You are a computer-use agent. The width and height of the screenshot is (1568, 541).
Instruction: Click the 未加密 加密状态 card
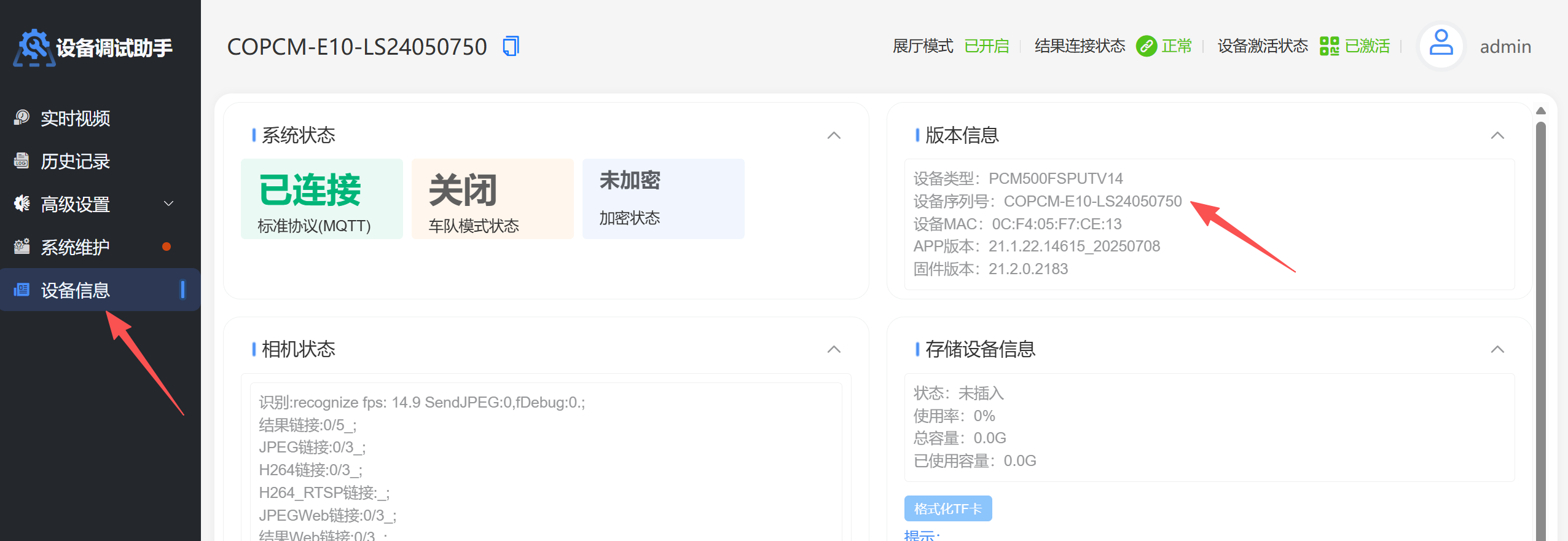664,199
